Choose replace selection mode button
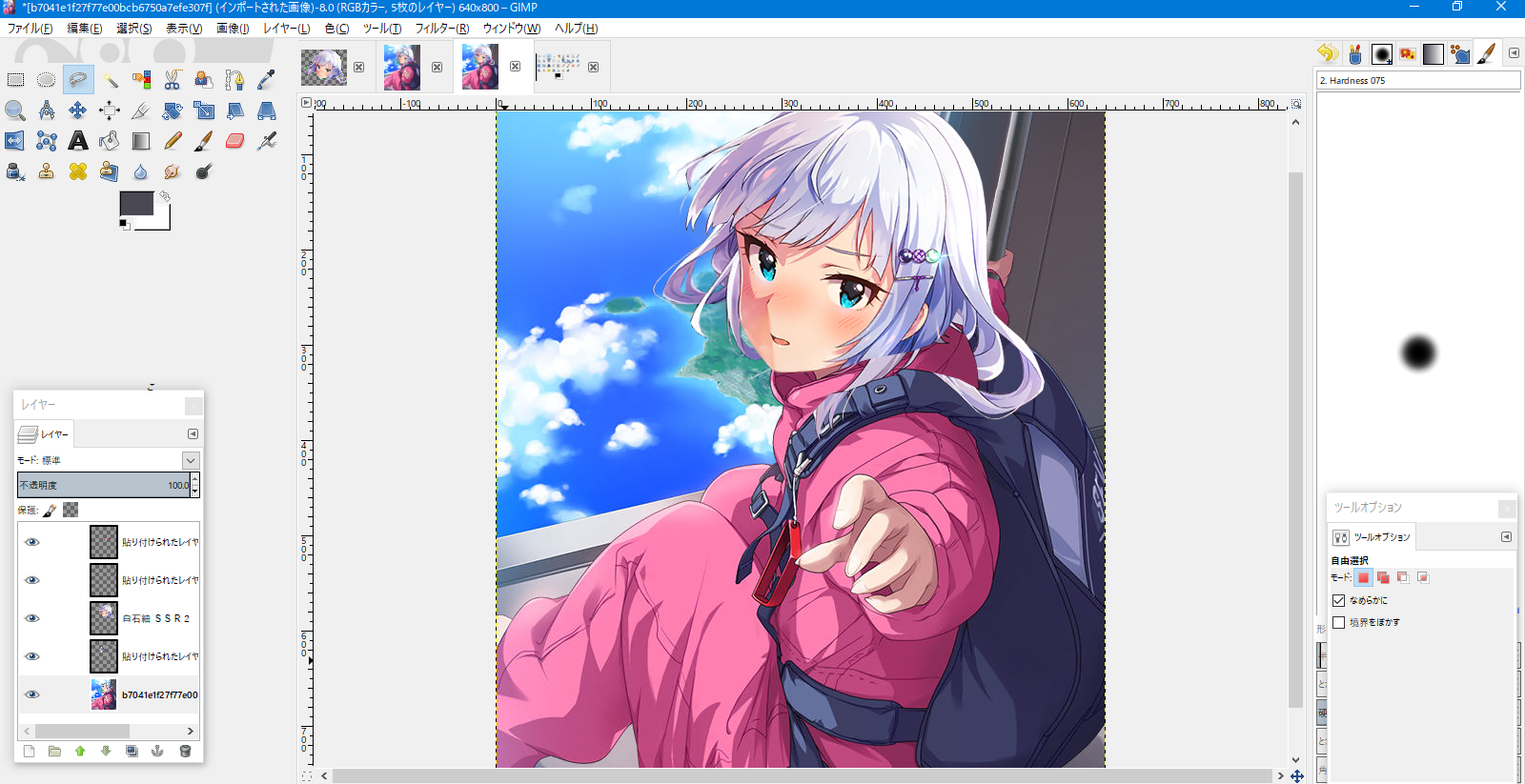Screen dimensions: 1525x784 [1364, 577]
